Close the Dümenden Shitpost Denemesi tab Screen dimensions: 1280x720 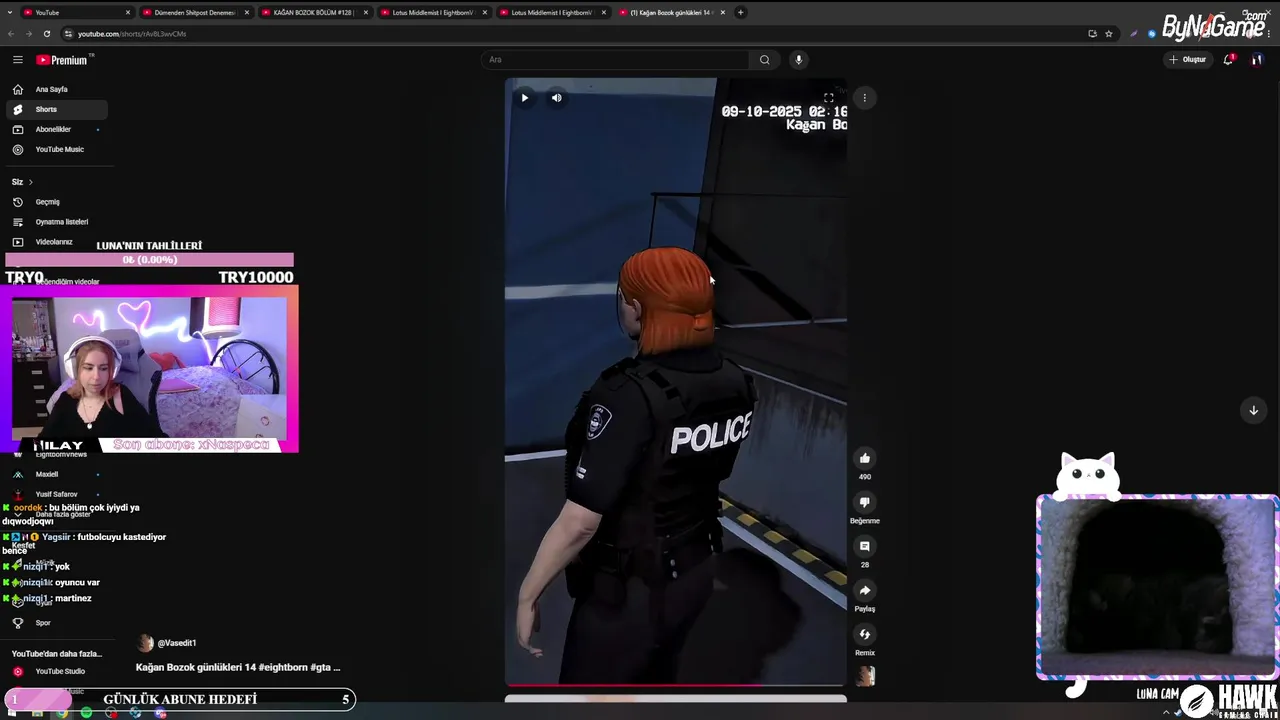tap(246, 12)
